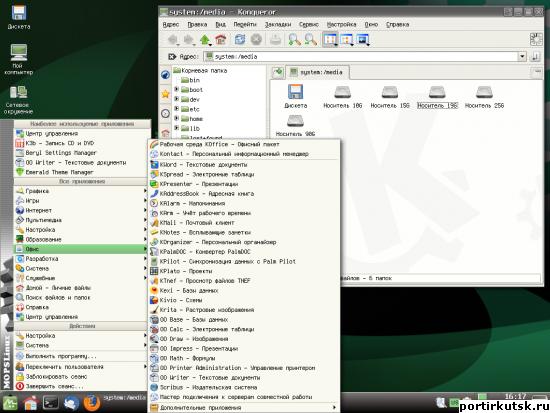Zoom in with the magnifier plus icon
The image size is (550, 413).
click(x=294, y=39)
